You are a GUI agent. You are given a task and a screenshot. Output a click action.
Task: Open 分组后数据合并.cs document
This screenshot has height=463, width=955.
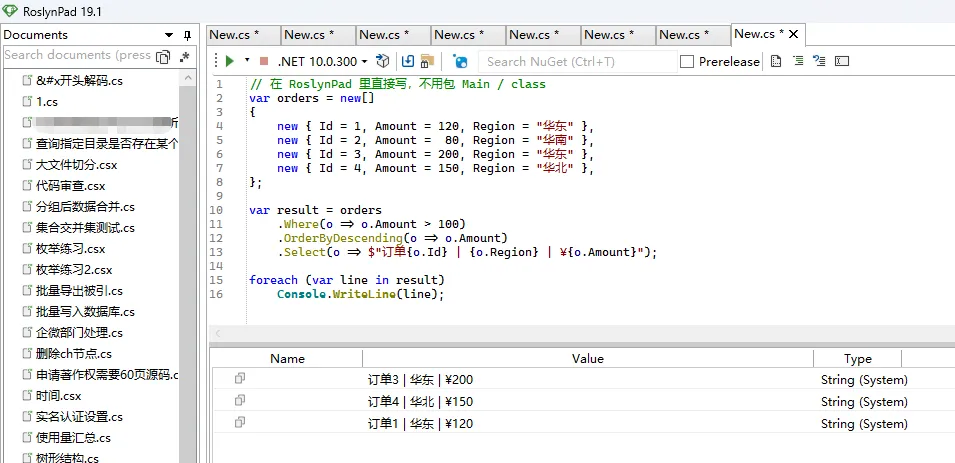85,207
